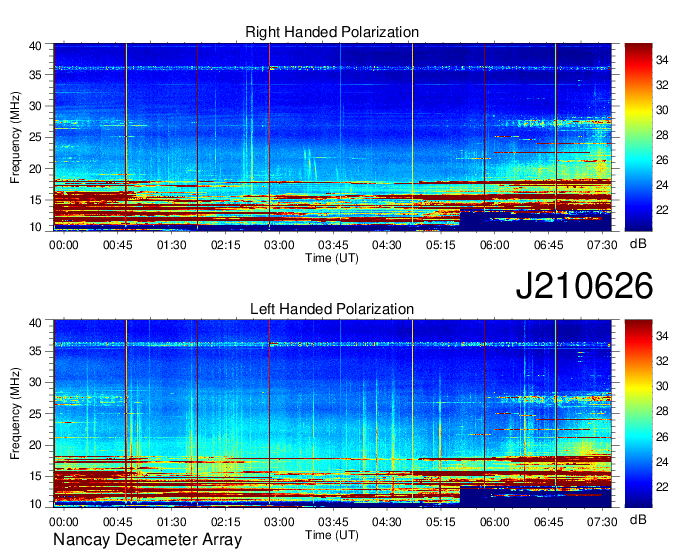Click the 05:15 time tick in Right Handed plot
This screenshot has width=680, height=552.
[441, 245]
